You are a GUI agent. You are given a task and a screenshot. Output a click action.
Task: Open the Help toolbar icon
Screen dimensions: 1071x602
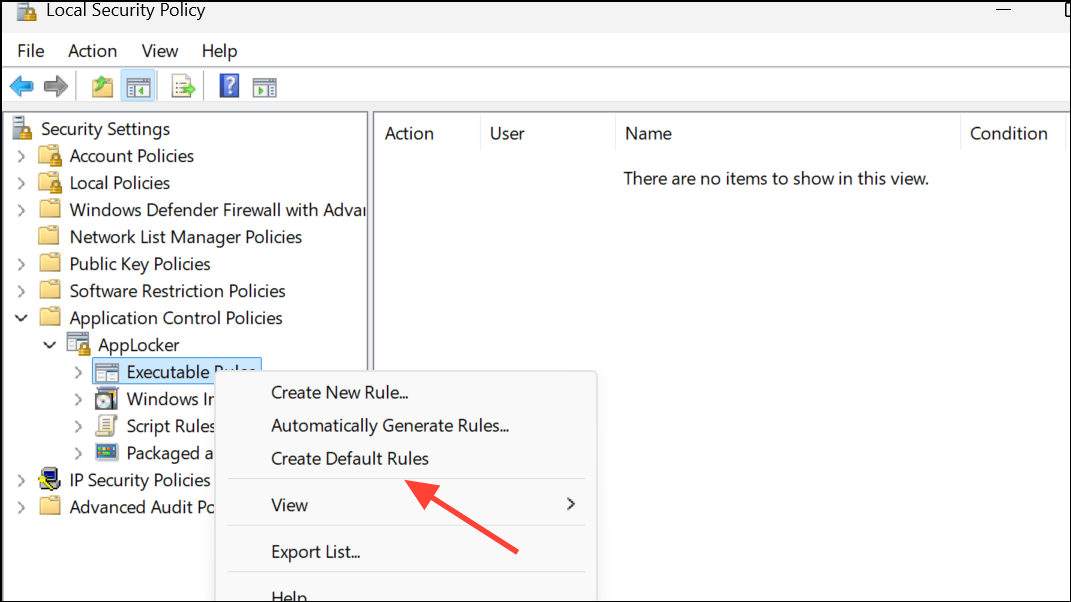click(x=229, y=86)
